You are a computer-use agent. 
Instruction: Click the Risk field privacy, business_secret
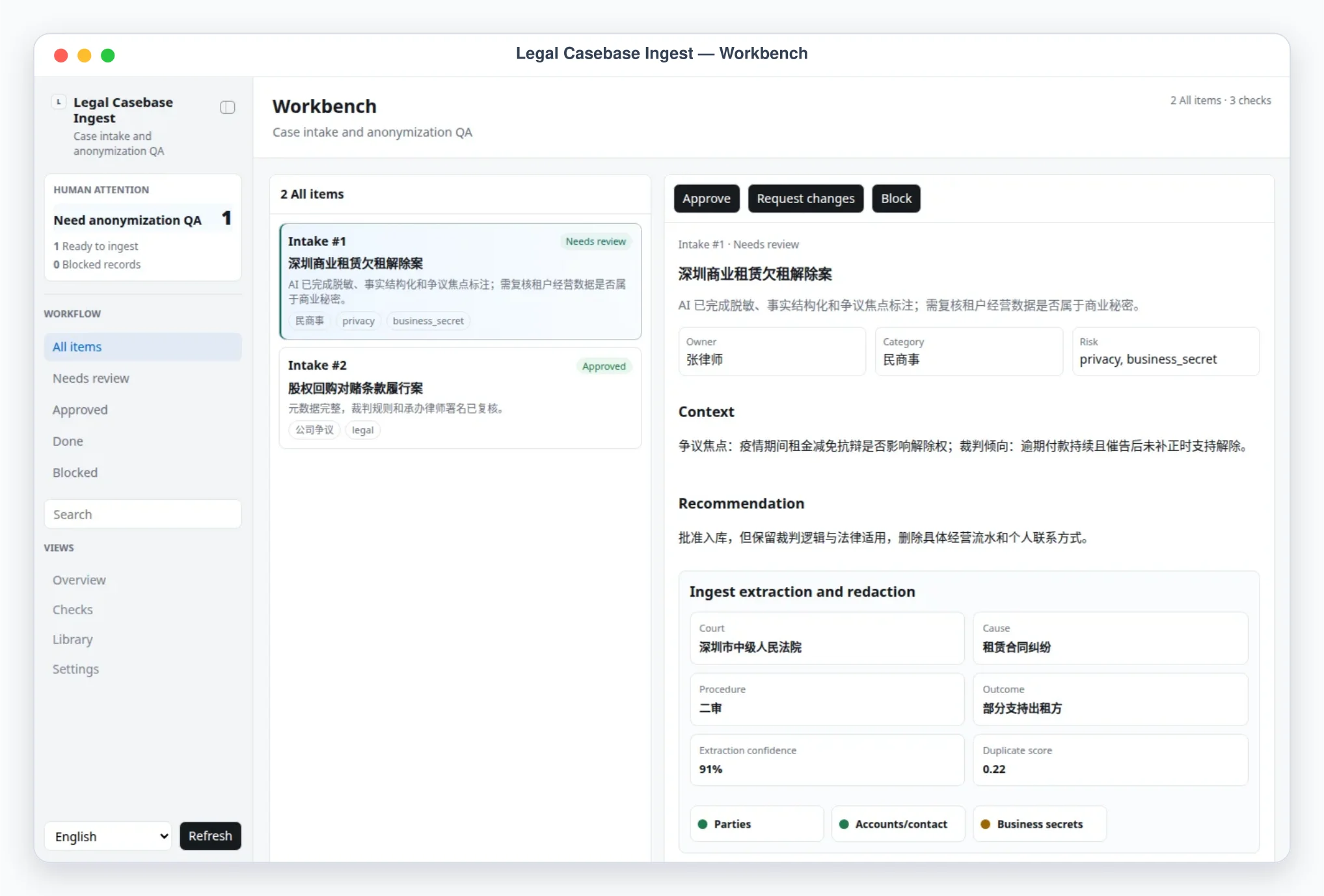[x=1165, y=351]
